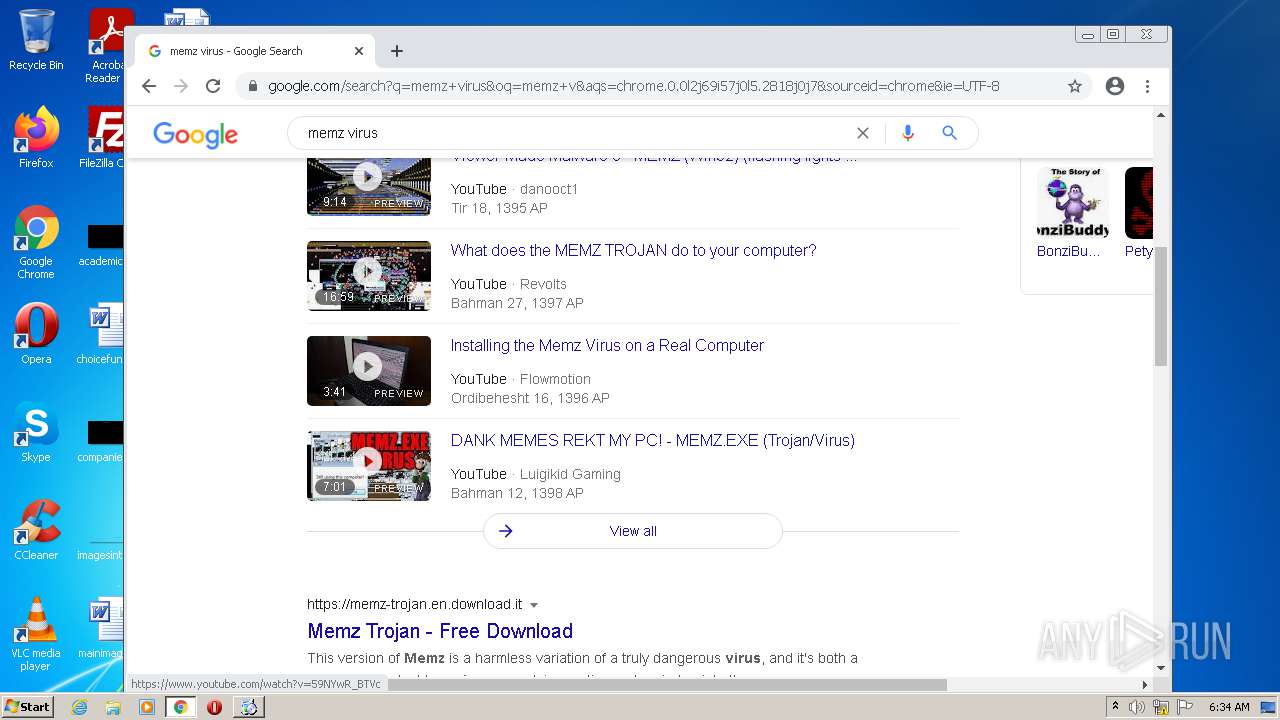The width and height of the screenshot is (1280, 720).
Task: Open media player icon on taskbar
Action: pos(147,707)
